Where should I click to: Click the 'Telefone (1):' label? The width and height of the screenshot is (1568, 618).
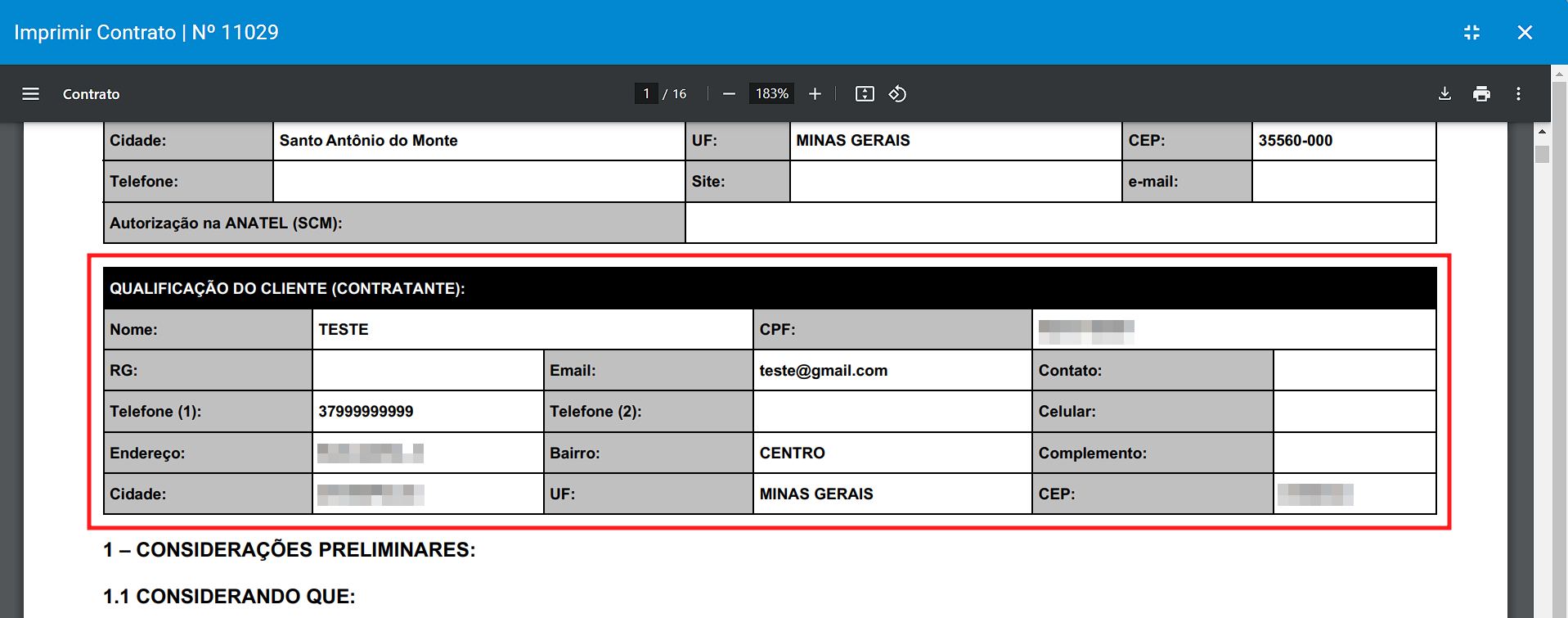155,412
